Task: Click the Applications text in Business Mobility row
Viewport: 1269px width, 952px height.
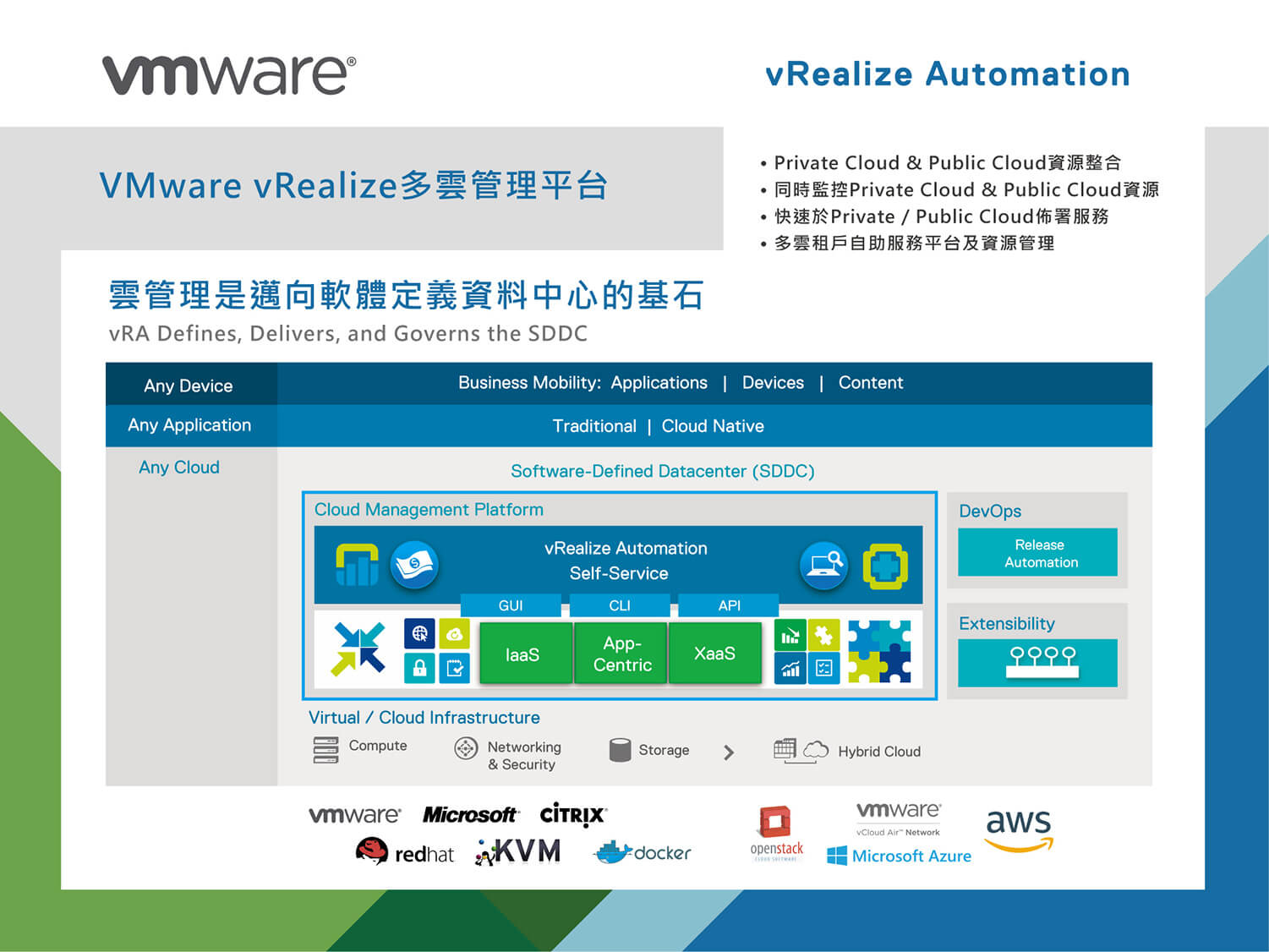Action: (x=659, y=383)
